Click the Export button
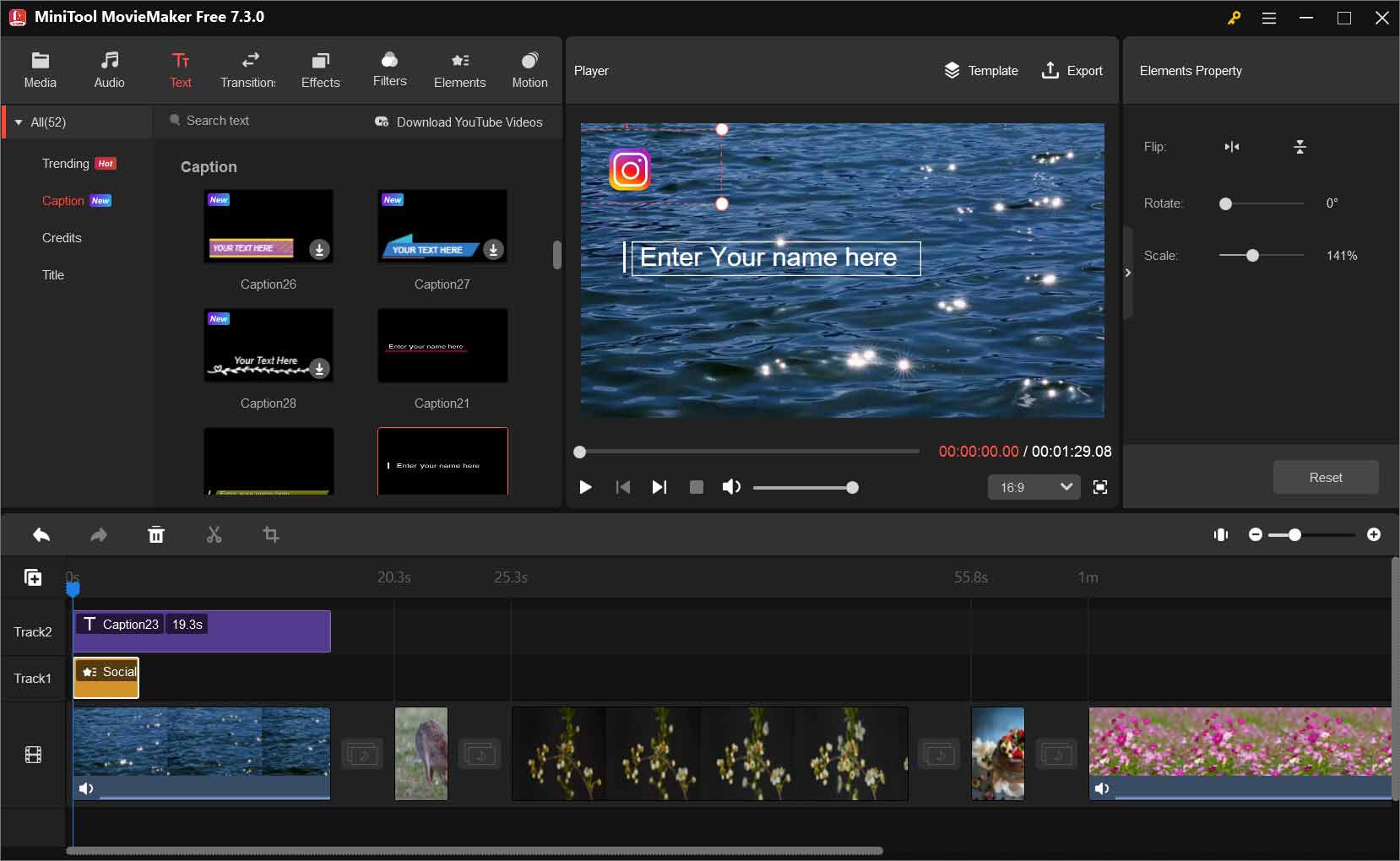Screen dimensions: 1400x861 click(x=1072, y=71)
